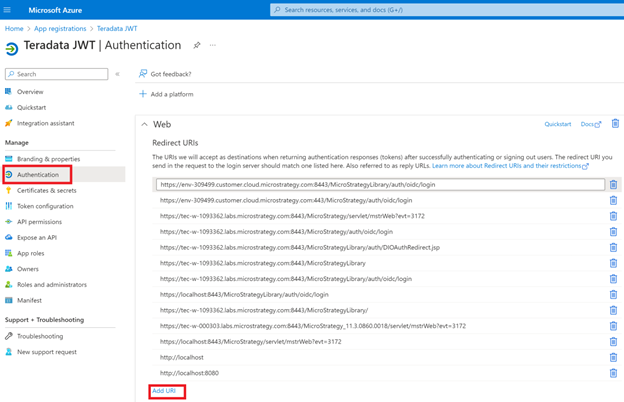The height and width of the screenshot is (402, 624).
Task: Open New support request
Action: pyautogui.click(x=47, y=352)
